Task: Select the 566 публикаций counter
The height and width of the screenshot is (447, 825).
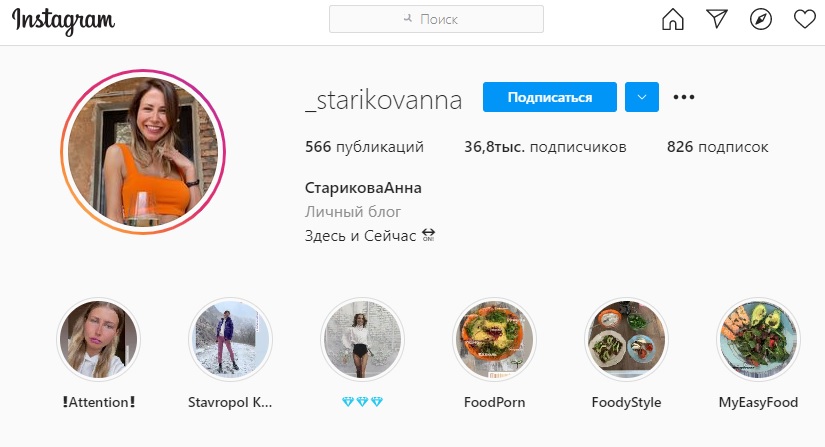Action: (x=364, y=147)
